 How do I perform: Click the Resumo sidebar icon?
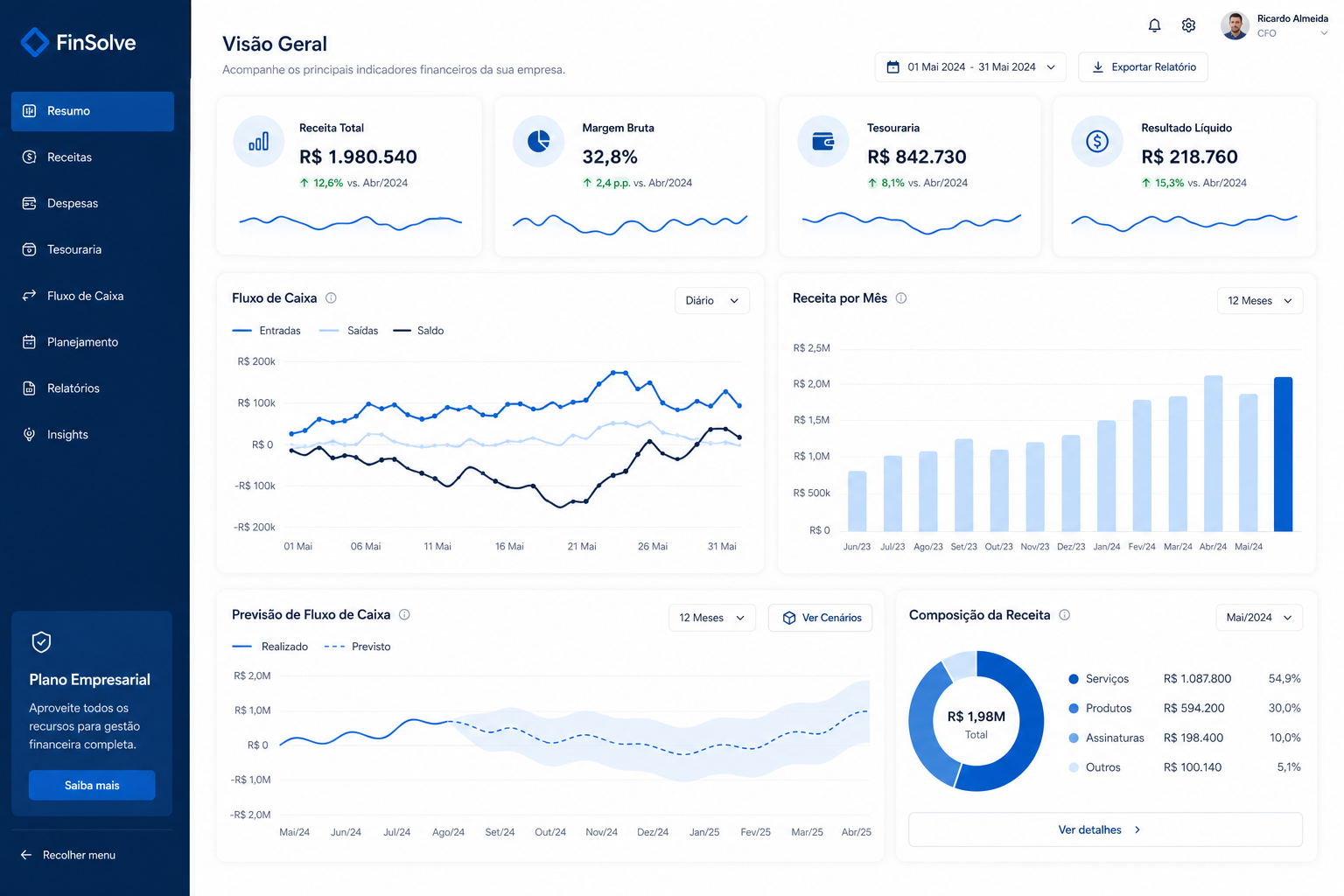[29, 111]
